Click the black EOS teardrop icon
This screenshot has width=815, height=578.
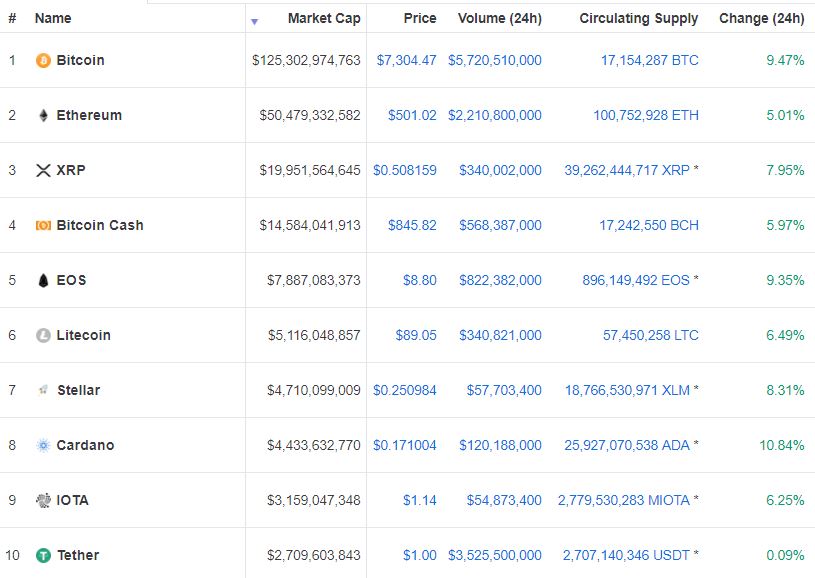pyautogui.click(x=43, y=280)
